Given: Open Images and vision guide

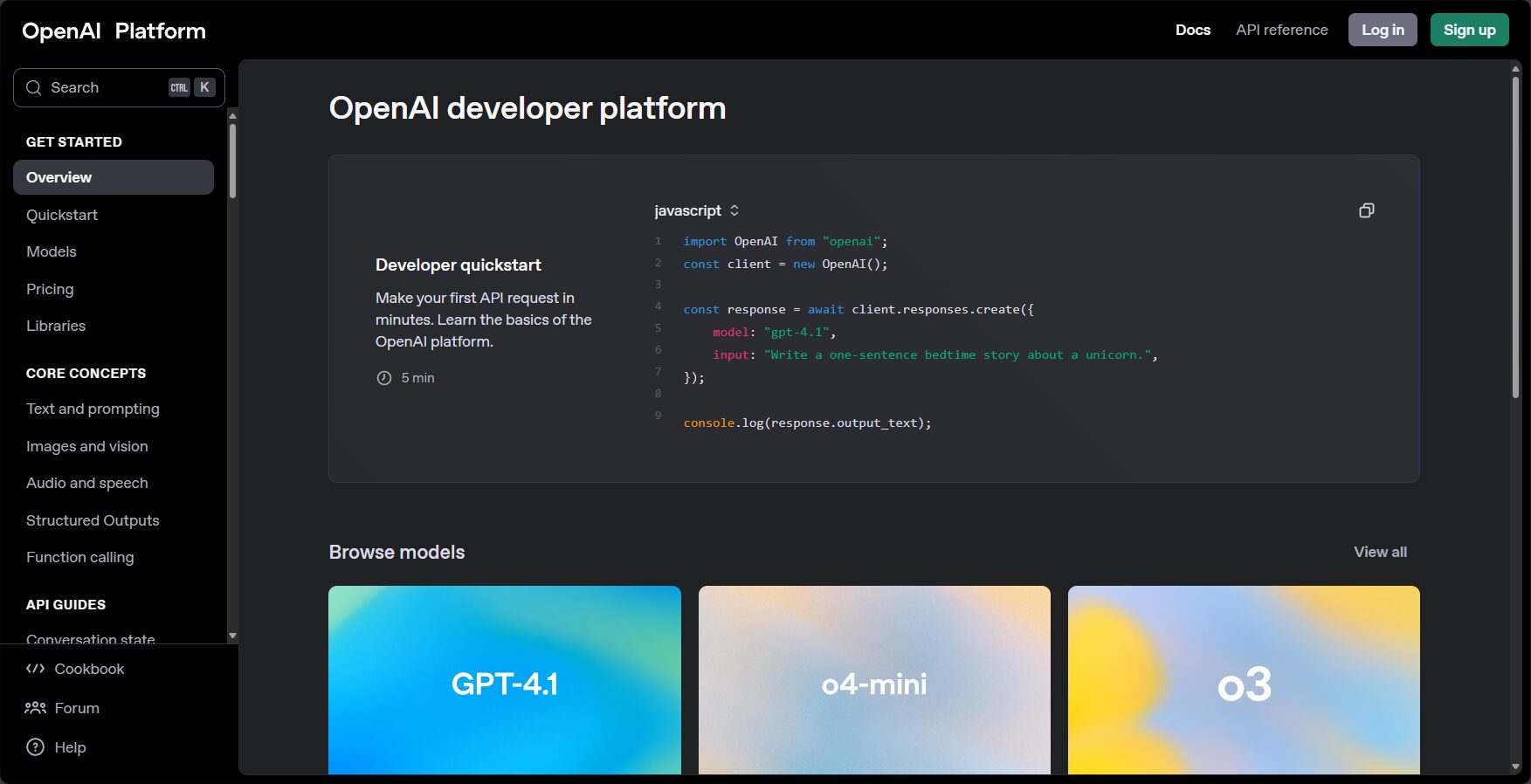Looking at the screenshot, I should 87,446.
